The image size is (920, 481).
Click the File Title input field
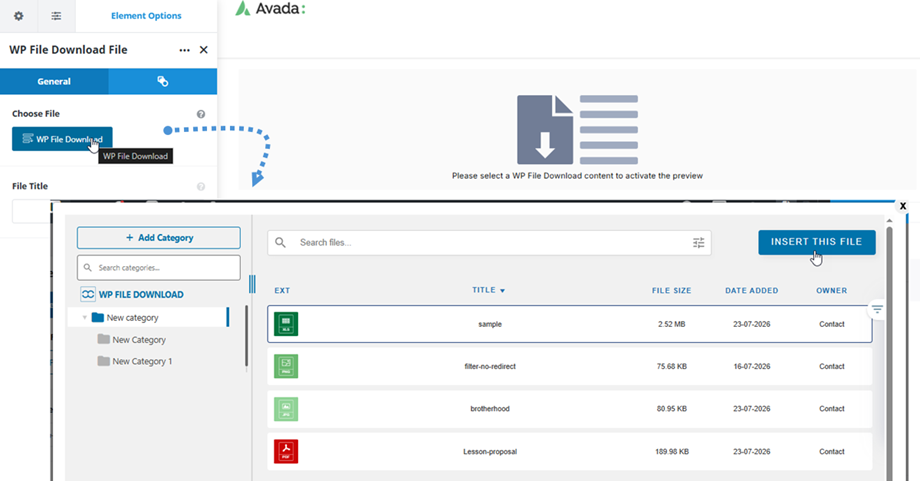point(32,212)
